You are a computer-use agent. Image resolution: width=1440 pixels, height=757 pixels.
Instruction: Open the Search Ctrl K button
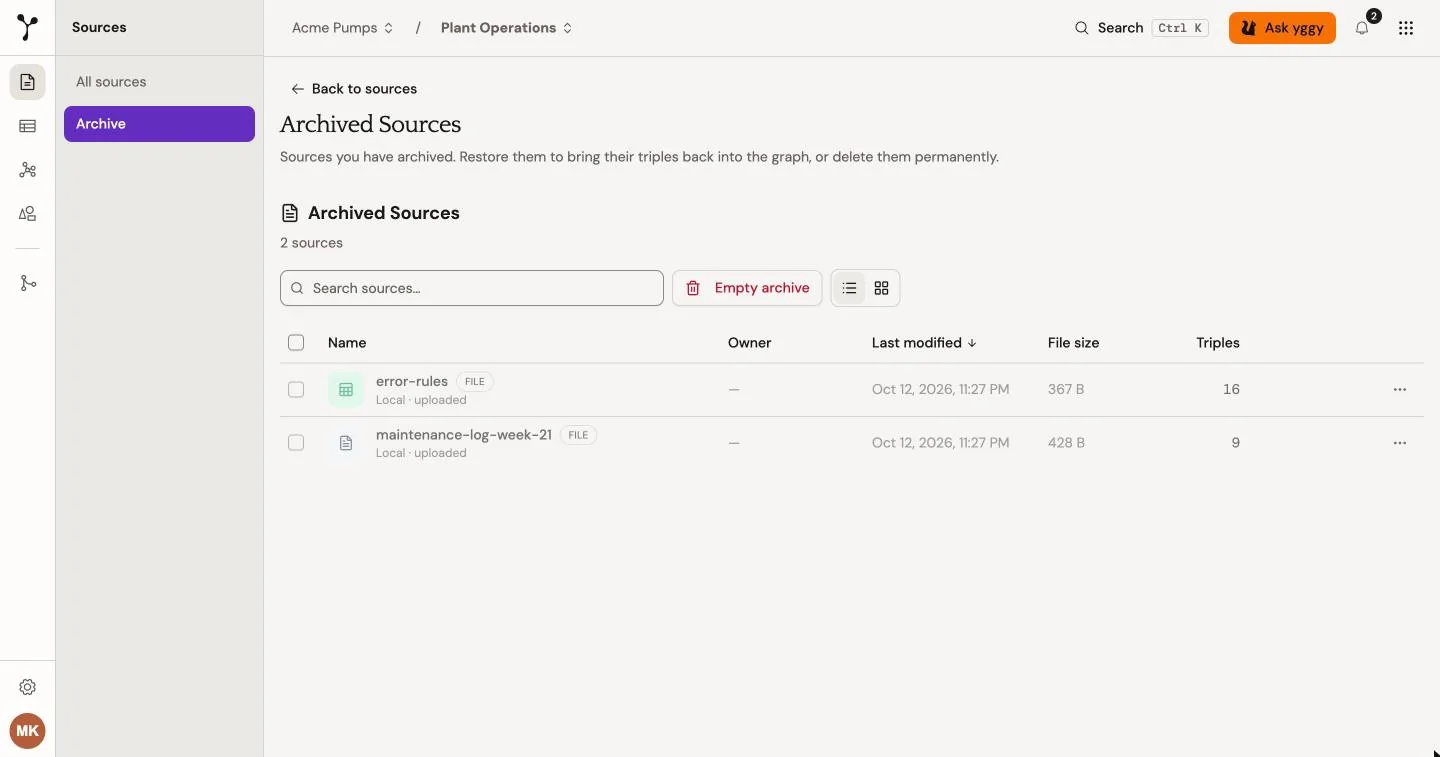pos(1141,28)
